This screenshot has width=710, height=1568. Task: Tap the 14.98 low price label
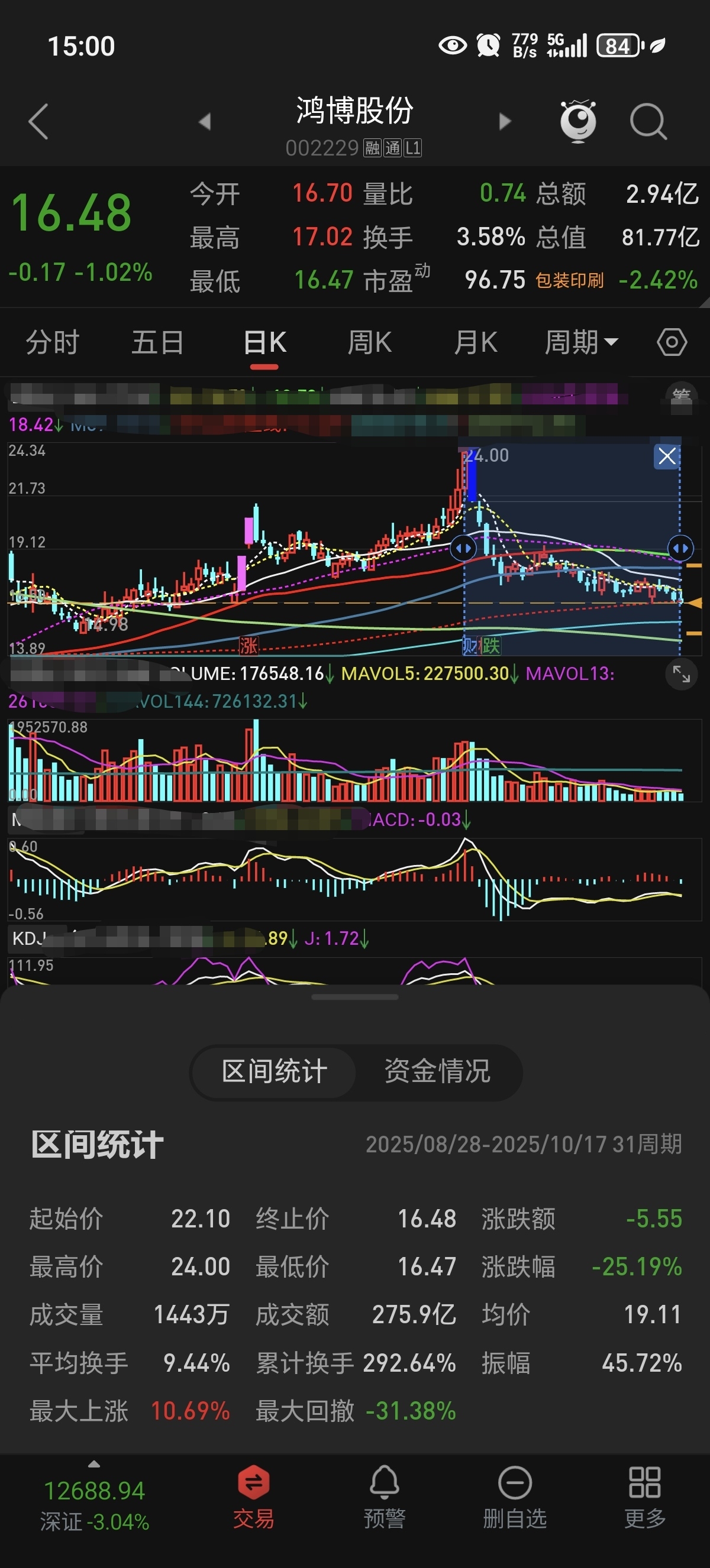pos(107,624)
